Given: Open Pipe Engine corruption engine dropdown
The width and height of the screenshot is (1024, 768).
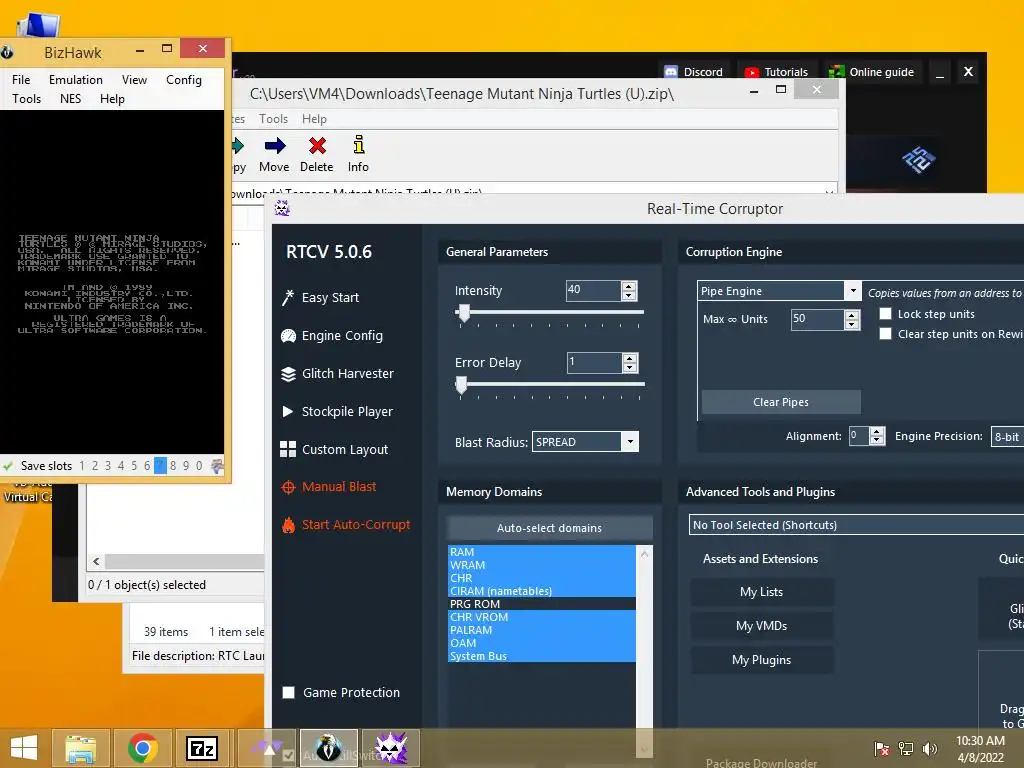Looking at the screenshot, I should [x=852, y=291].
